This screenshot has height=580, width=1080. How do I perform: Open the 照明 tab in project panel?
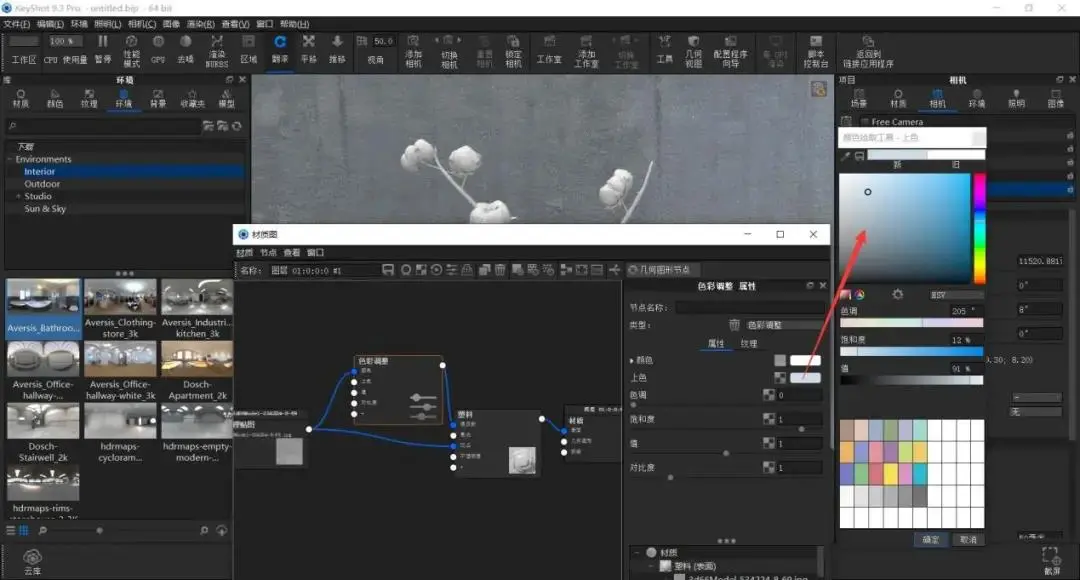(1016, 98)
